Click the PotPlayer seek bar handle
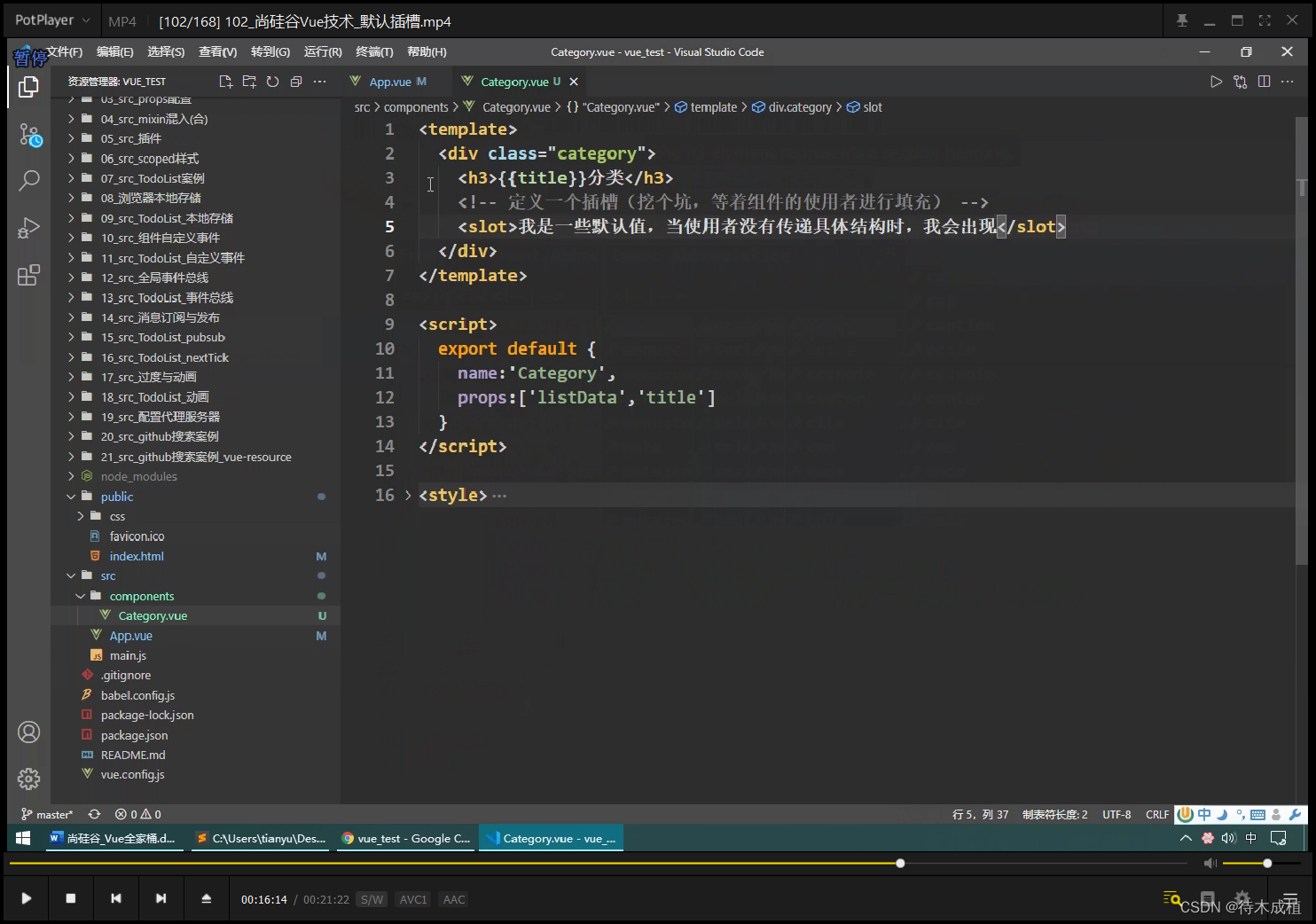The width and height of the screenshot is (1316, 924). [x=900, y=863]
